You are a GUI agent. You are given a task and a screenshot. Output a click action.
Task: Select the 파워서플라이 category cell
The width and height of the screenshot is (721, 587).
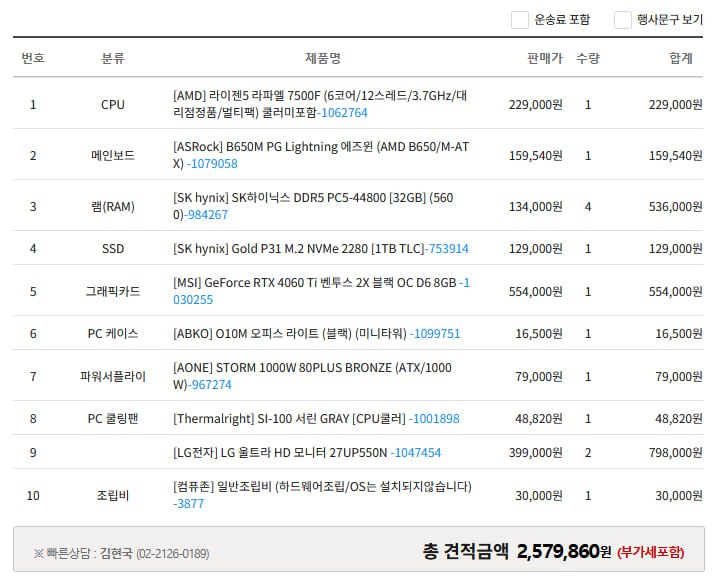tap(113, 377)
